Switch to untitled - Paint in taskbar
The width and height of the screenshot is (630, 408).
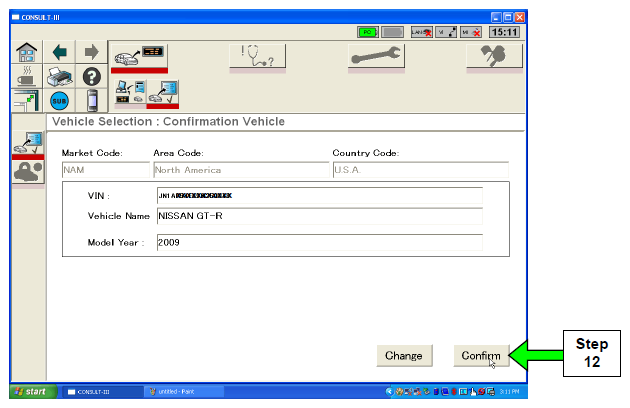coord(188,389)
